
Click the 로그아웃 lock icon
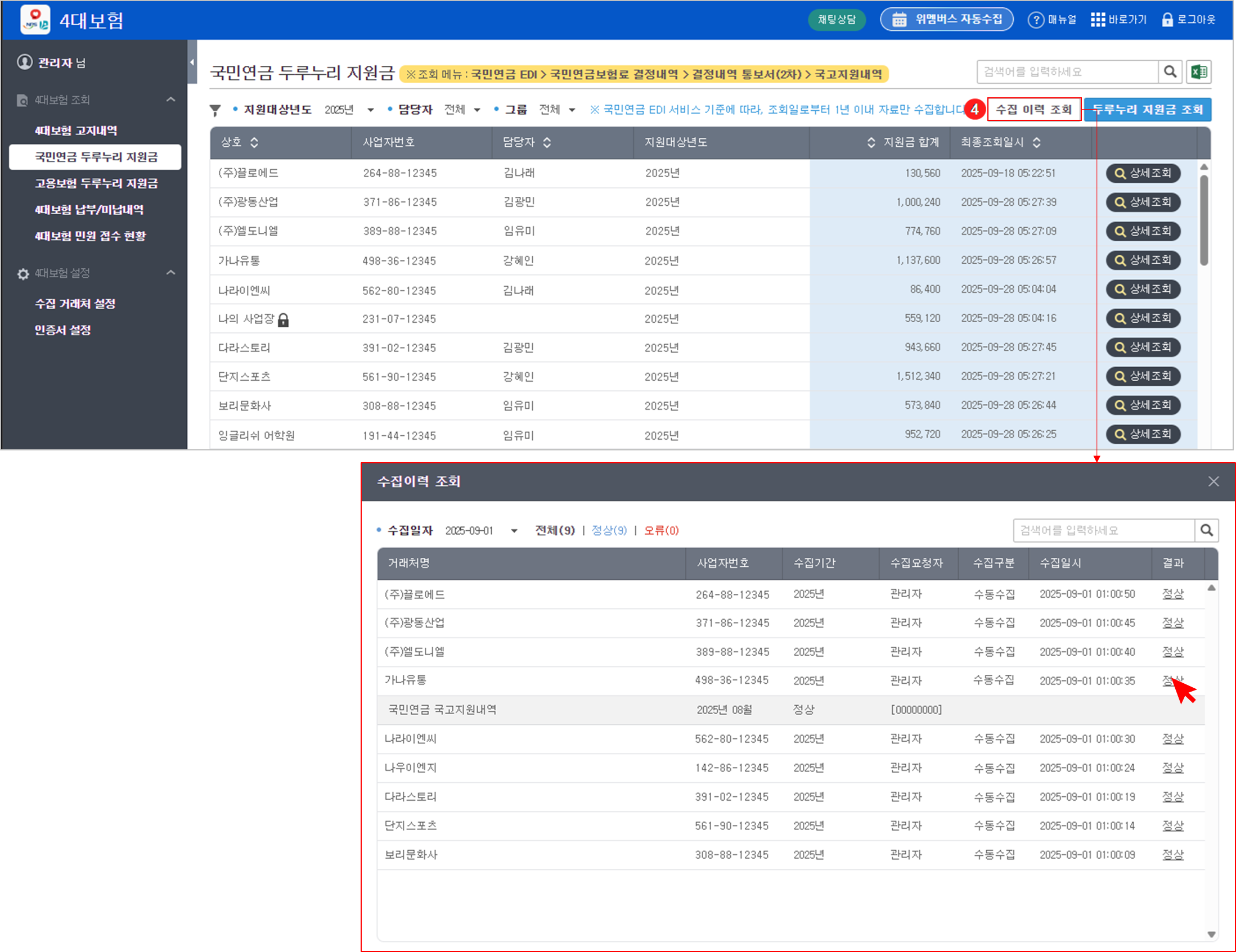click(1167, 20)
